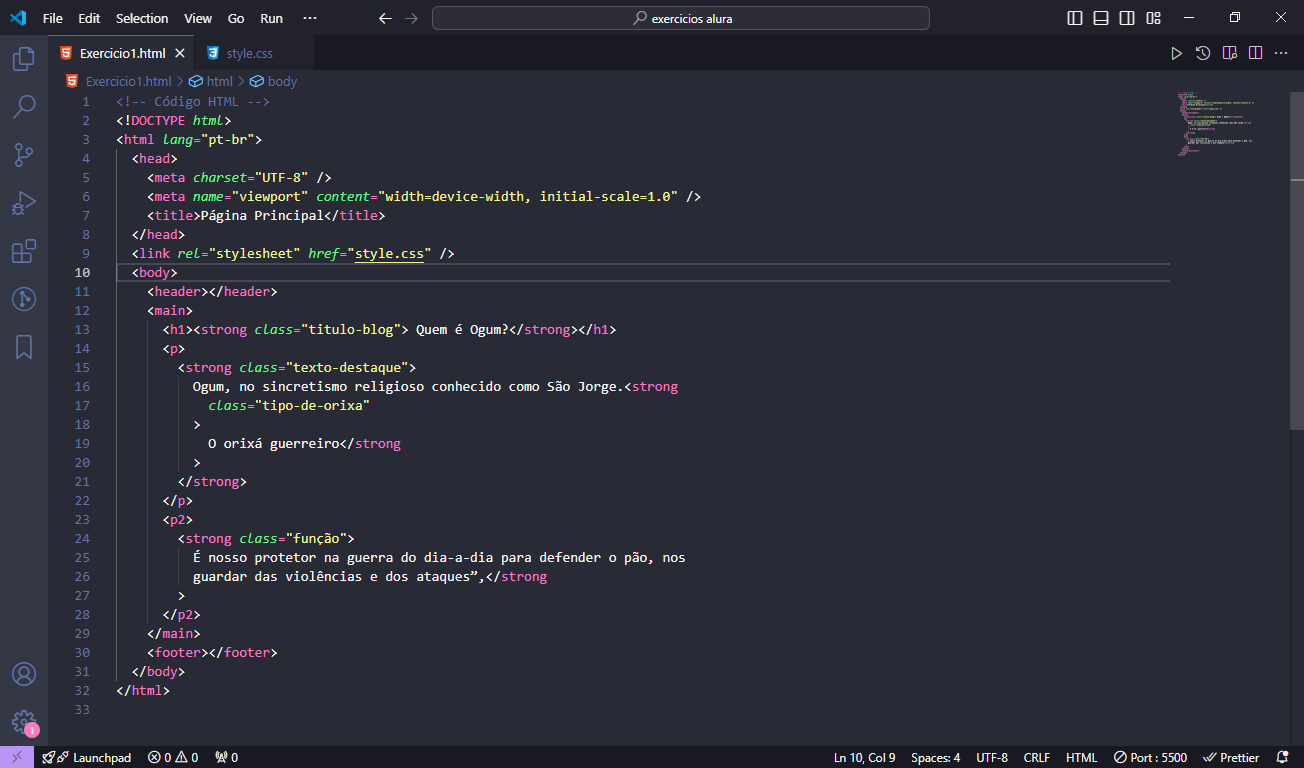The image size is (1304, 768).
Task: Open the Git Graph view icon
Action: (24, 299)
